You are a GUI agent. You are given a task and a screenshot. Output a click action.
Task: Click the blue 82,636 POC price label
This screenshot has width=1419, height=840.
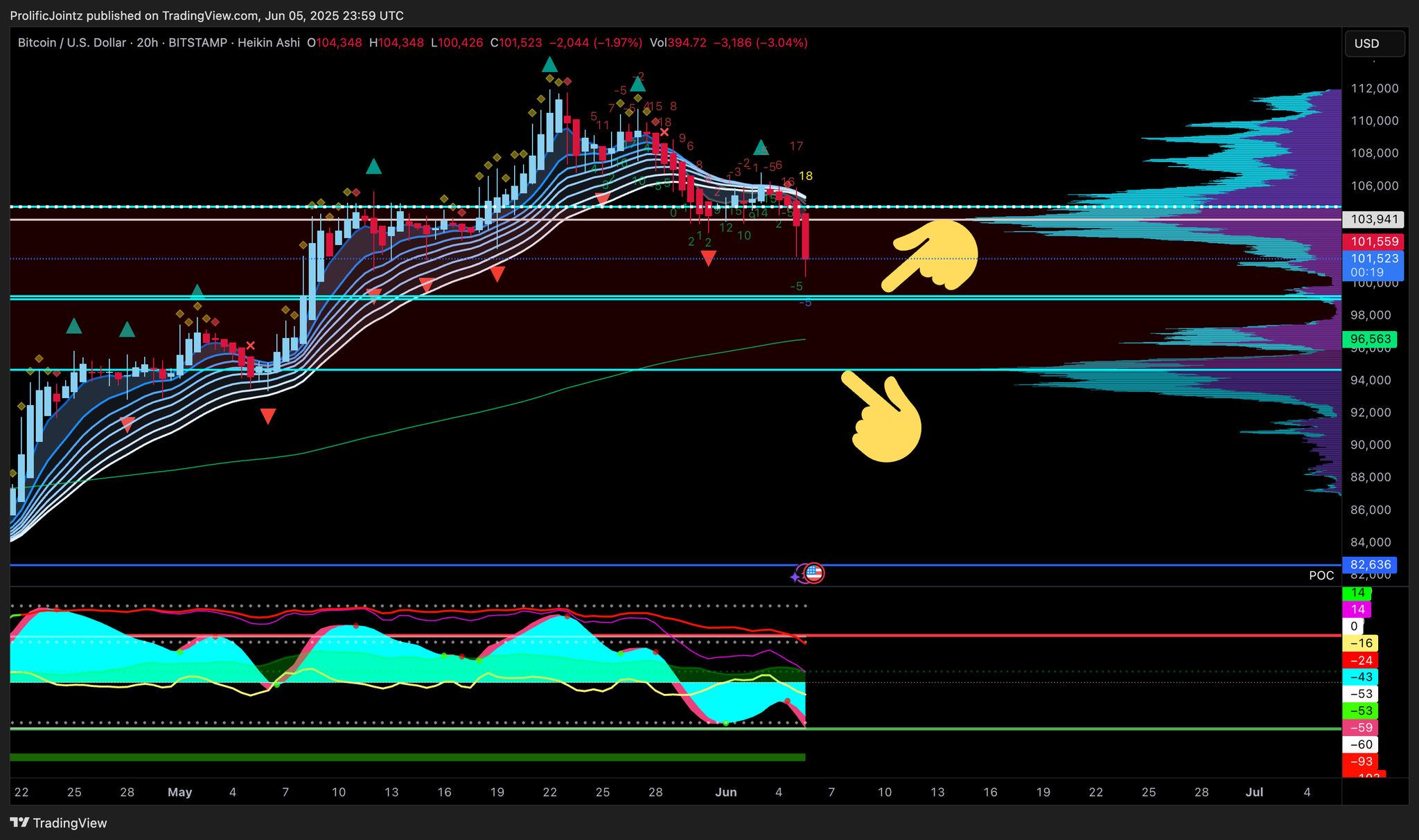click(1370, 564)
